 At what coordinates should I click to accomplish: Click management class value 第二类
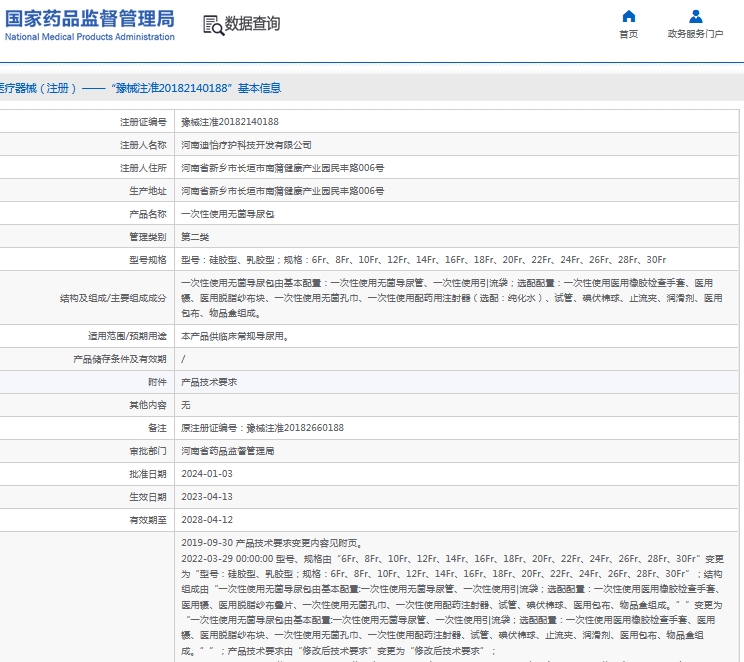point(195,237)
